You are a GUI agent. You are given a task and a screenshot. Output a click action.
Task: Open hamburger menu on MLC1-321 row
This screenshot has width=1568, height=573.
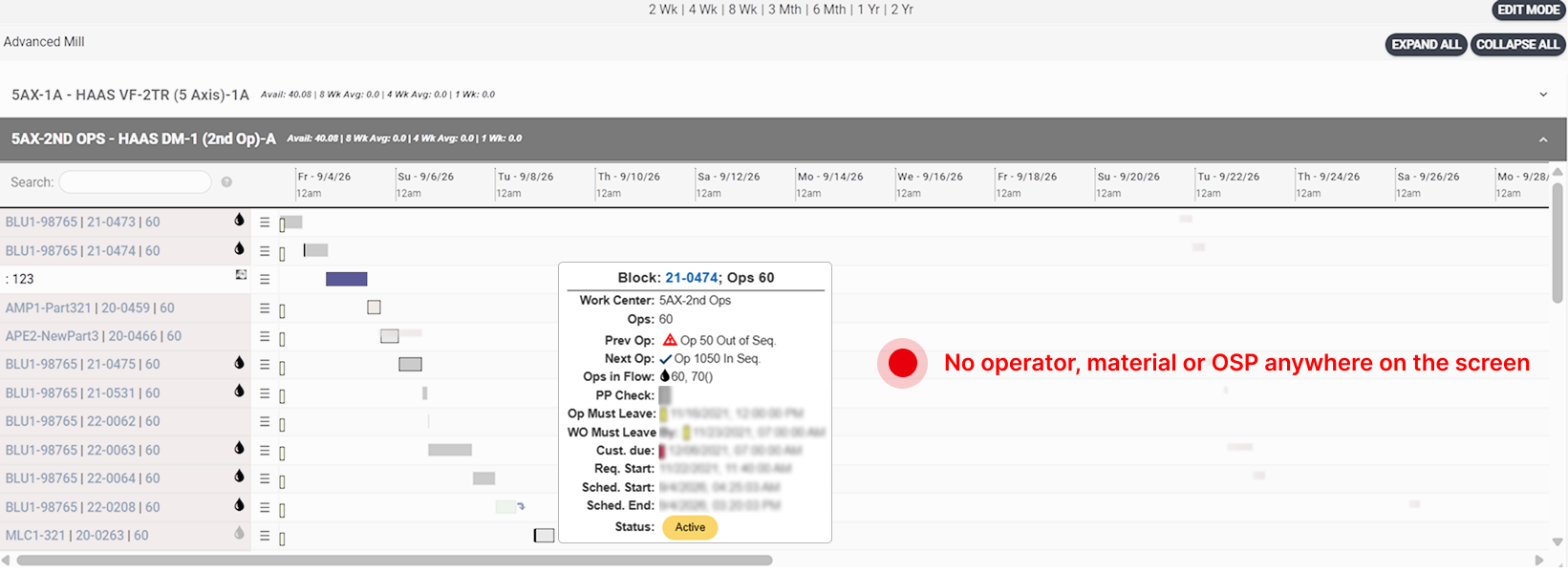click(x=265, y=537)
